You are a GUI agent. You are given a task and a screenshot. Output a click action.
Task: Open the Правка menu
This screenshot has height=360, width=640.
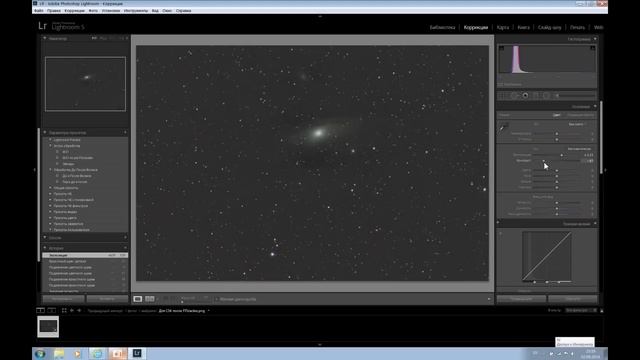tap(53, 11)
